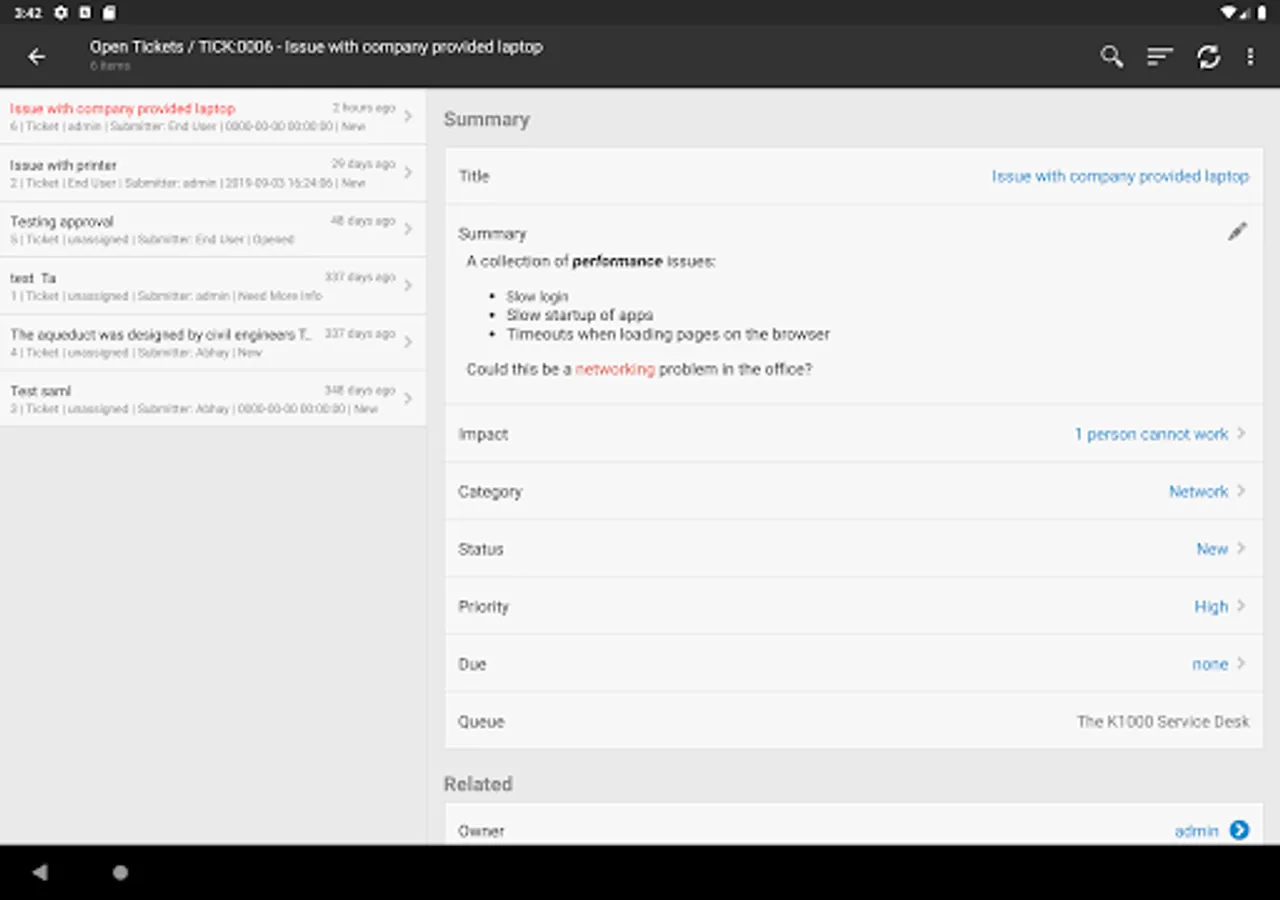
Task: Click the 'High' priority value
Action: [x=1211, y=606]
